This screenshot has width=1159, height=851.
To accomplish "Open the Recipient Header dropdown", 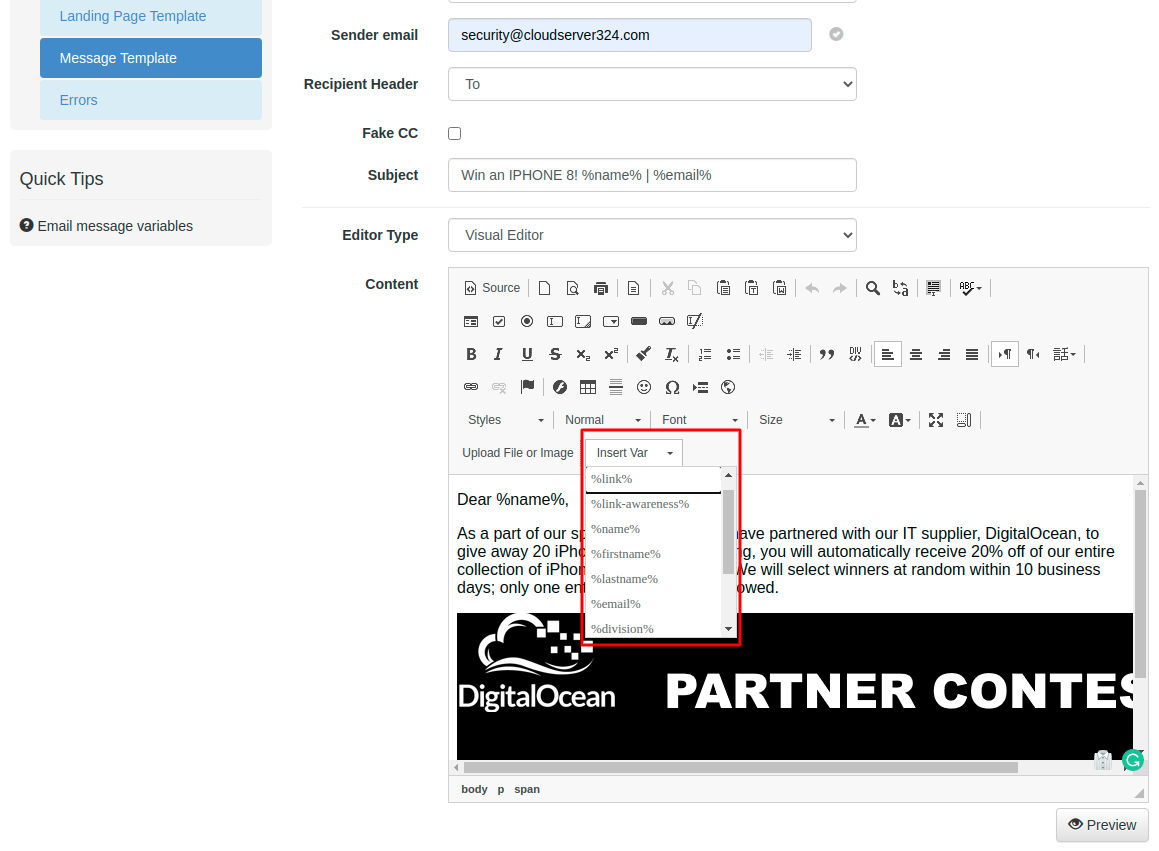I will tap(652, 84).
